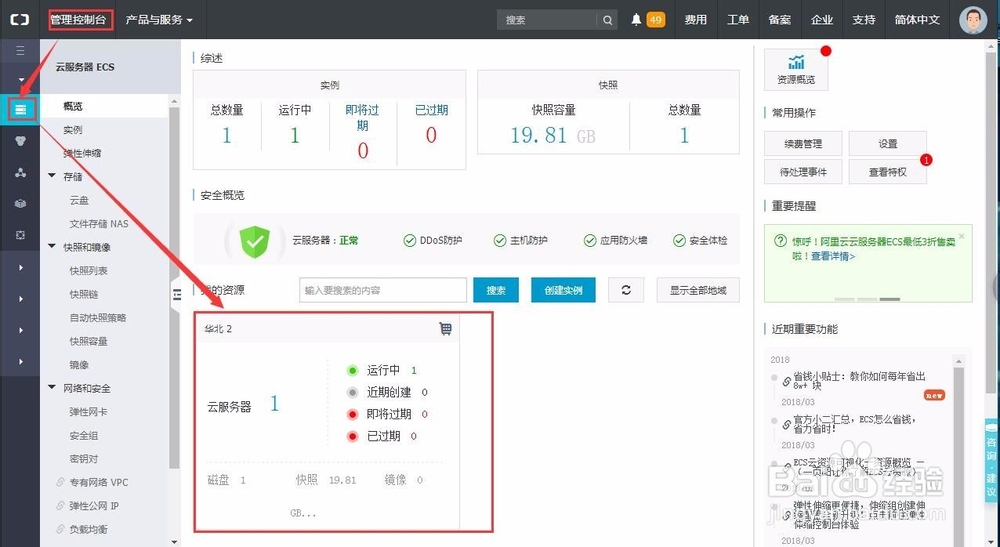Image resolution: width=1000 pixels, height=547 pixels.
Task: Open 企业 menu in top bar
Action: click(x=821, y=20)
